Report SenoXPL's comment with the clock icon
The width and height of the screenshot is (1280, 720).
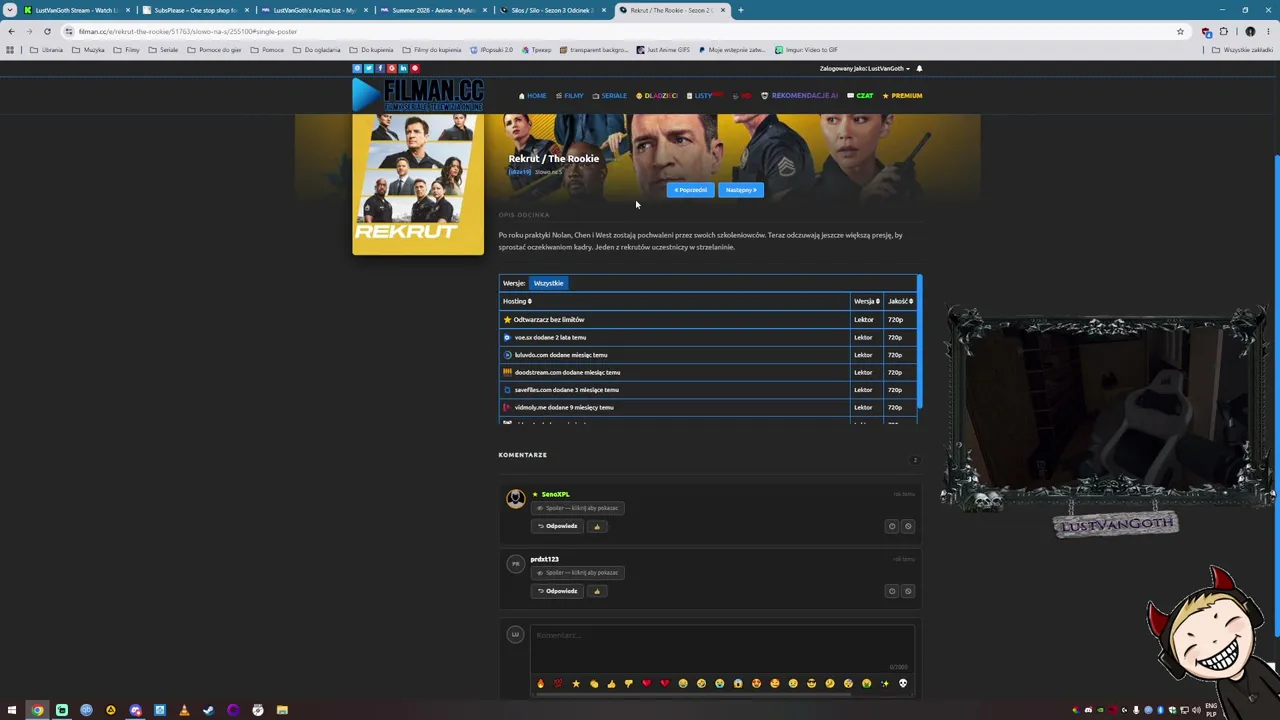coord(892,526)
